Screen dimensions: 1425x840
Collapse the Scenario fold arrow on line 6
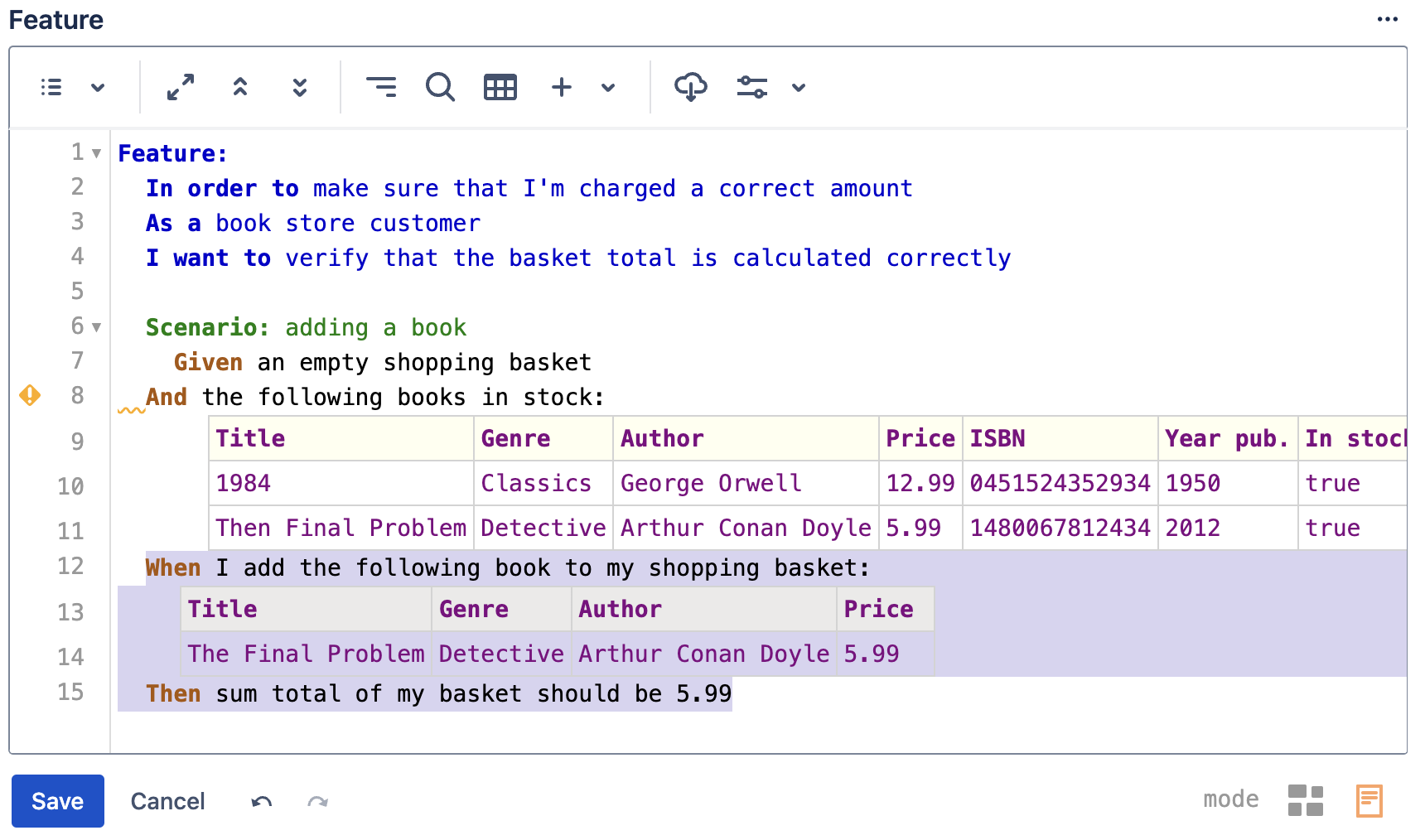coord(97,327)
